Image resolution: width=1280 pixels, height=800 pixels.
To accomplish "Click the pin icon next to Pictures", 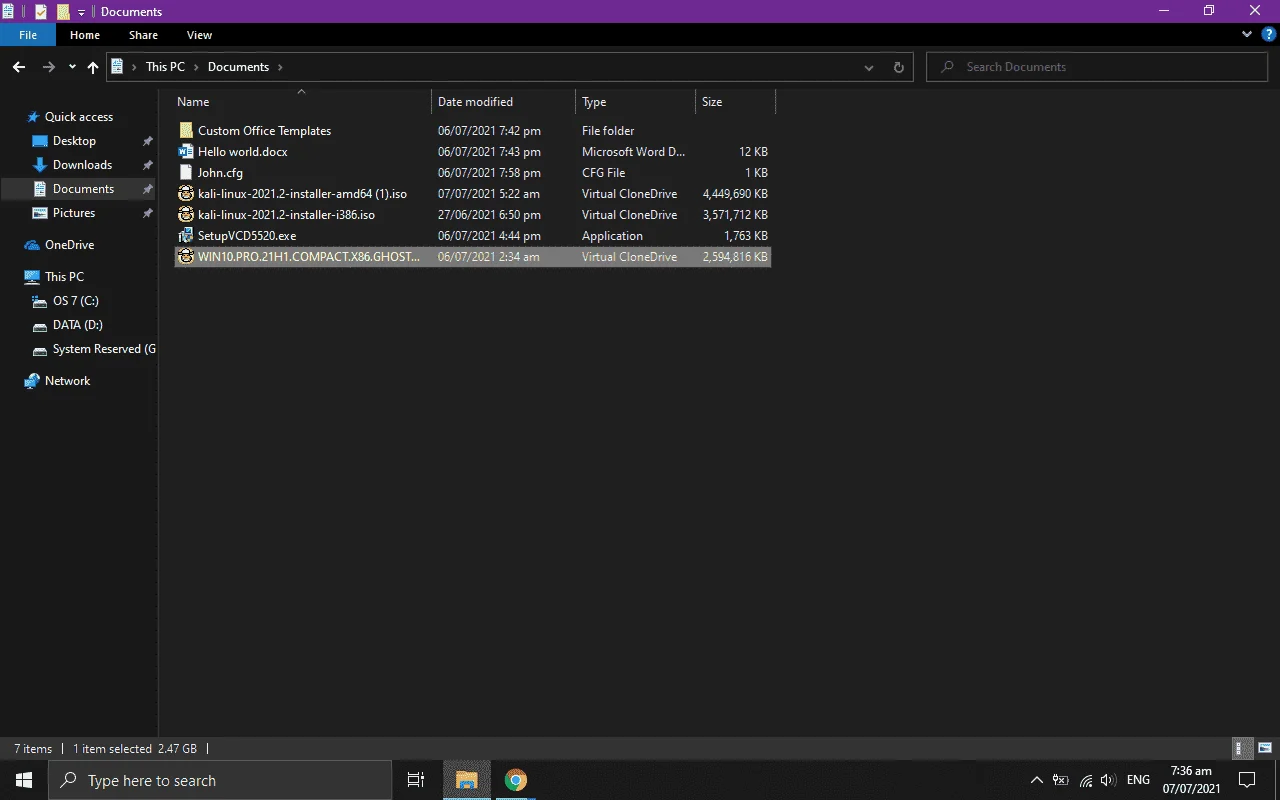I will pos(147,213).
